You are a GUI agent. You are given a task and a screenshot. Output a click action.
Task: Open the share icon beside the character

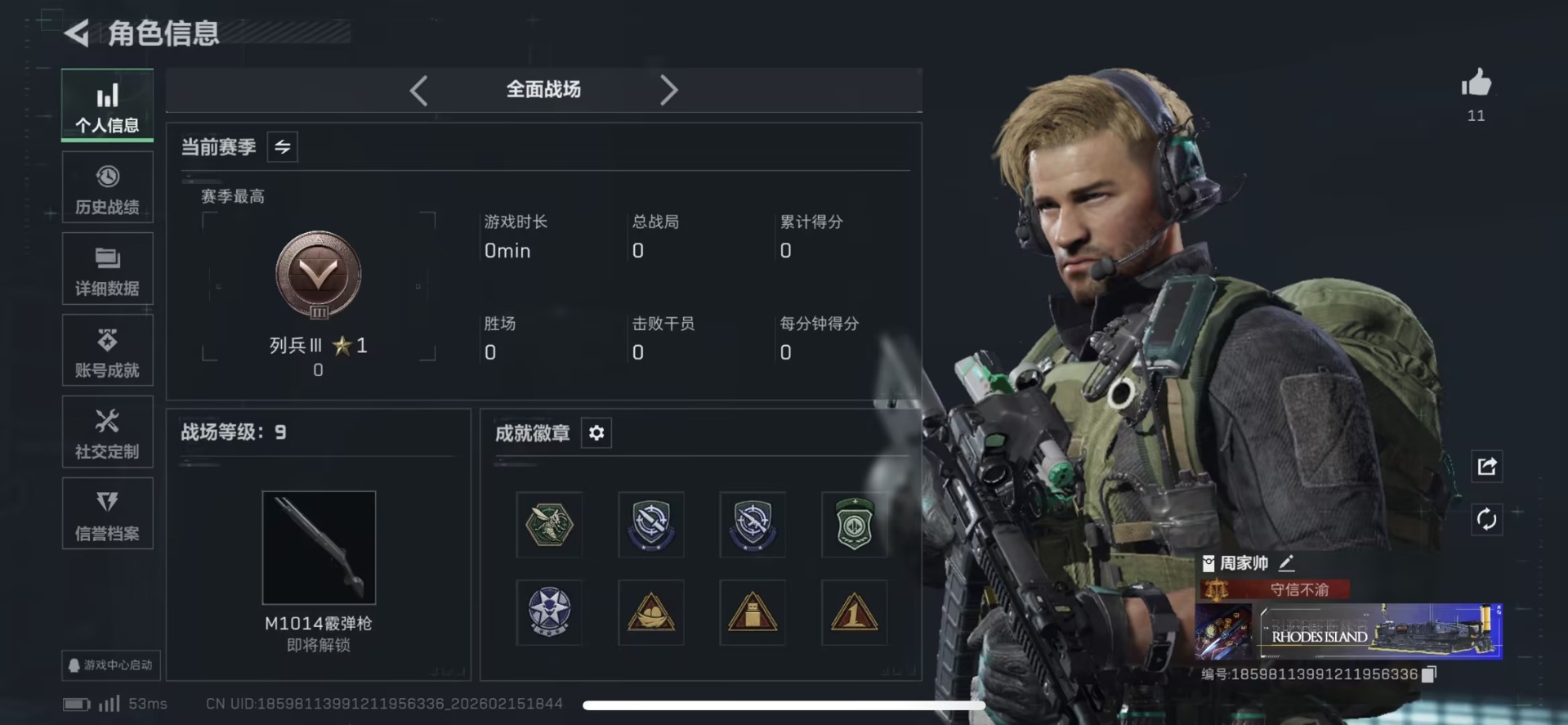coord(1486,467)
